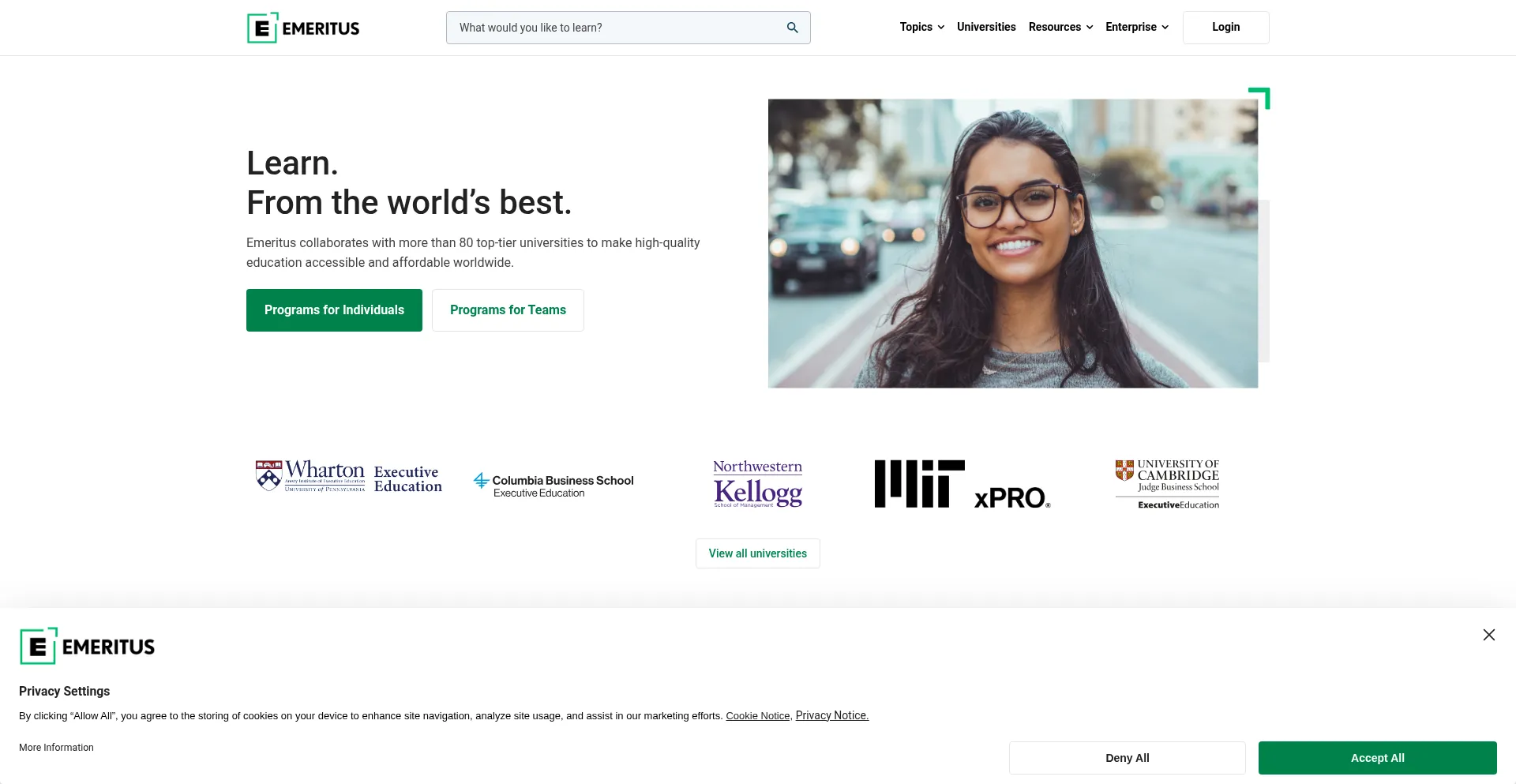Go to the Universities page
This screenshot has width=1516, height=784.
tap(986, 27)
